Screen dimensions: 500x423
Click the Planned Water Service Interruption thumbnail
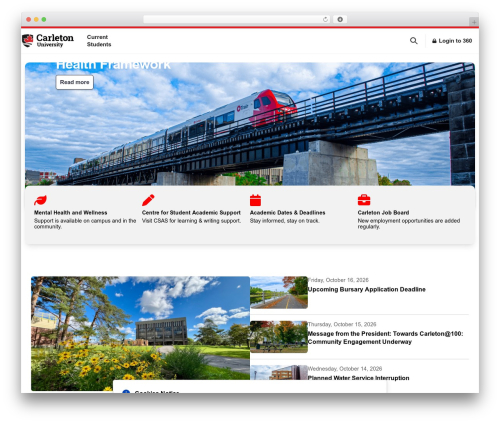coord(279,372)
